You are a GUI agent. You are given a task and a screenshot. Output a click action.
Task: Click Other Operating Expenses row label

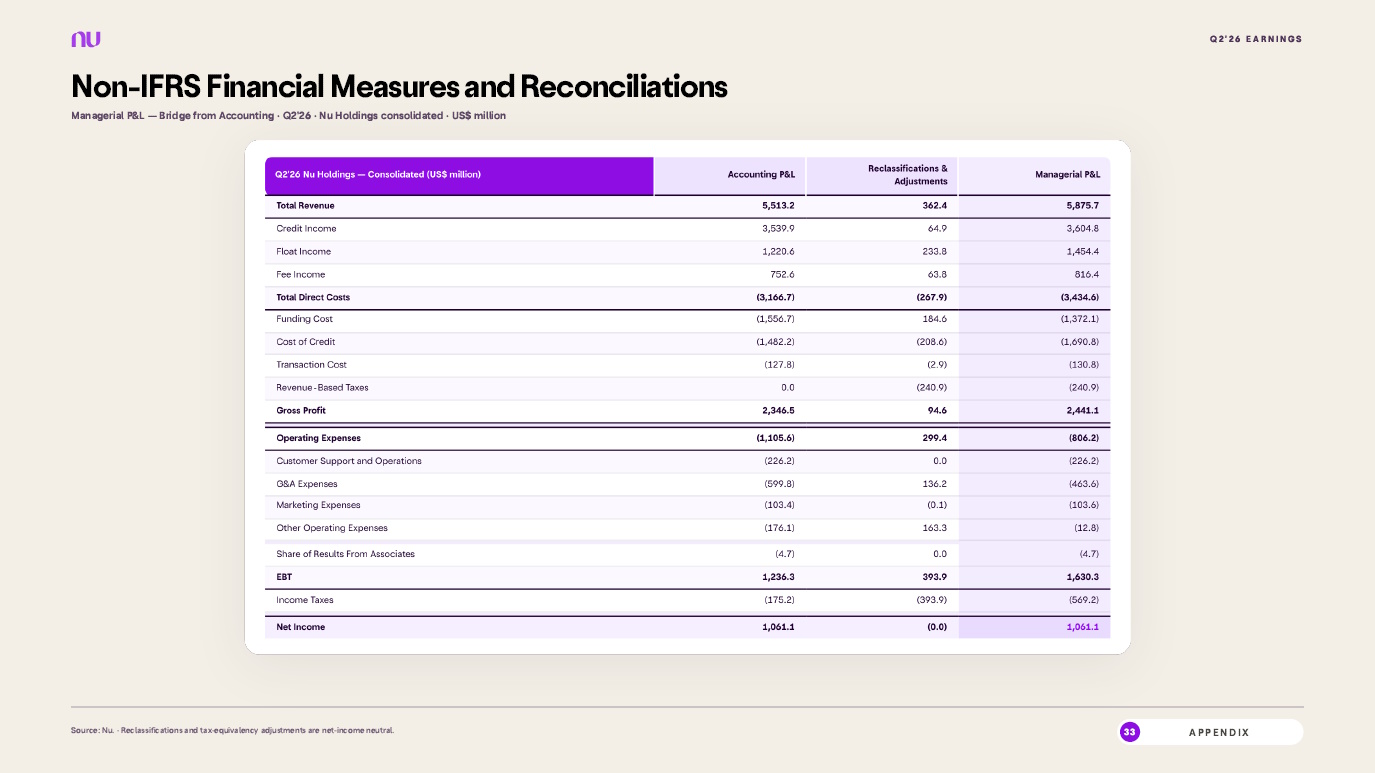click(332, 528)
